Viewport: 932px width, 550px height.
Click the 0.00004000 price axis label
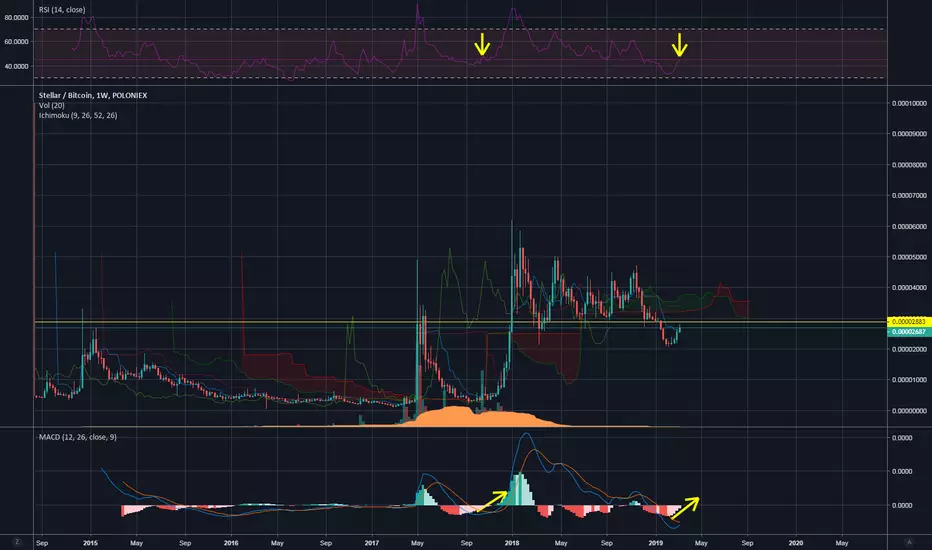(909, 288)
